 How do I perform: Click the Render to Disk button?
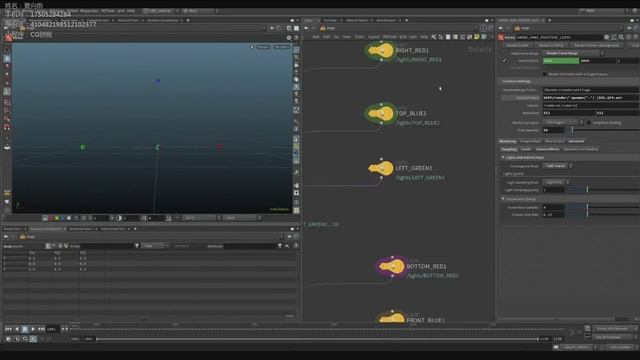518,45
